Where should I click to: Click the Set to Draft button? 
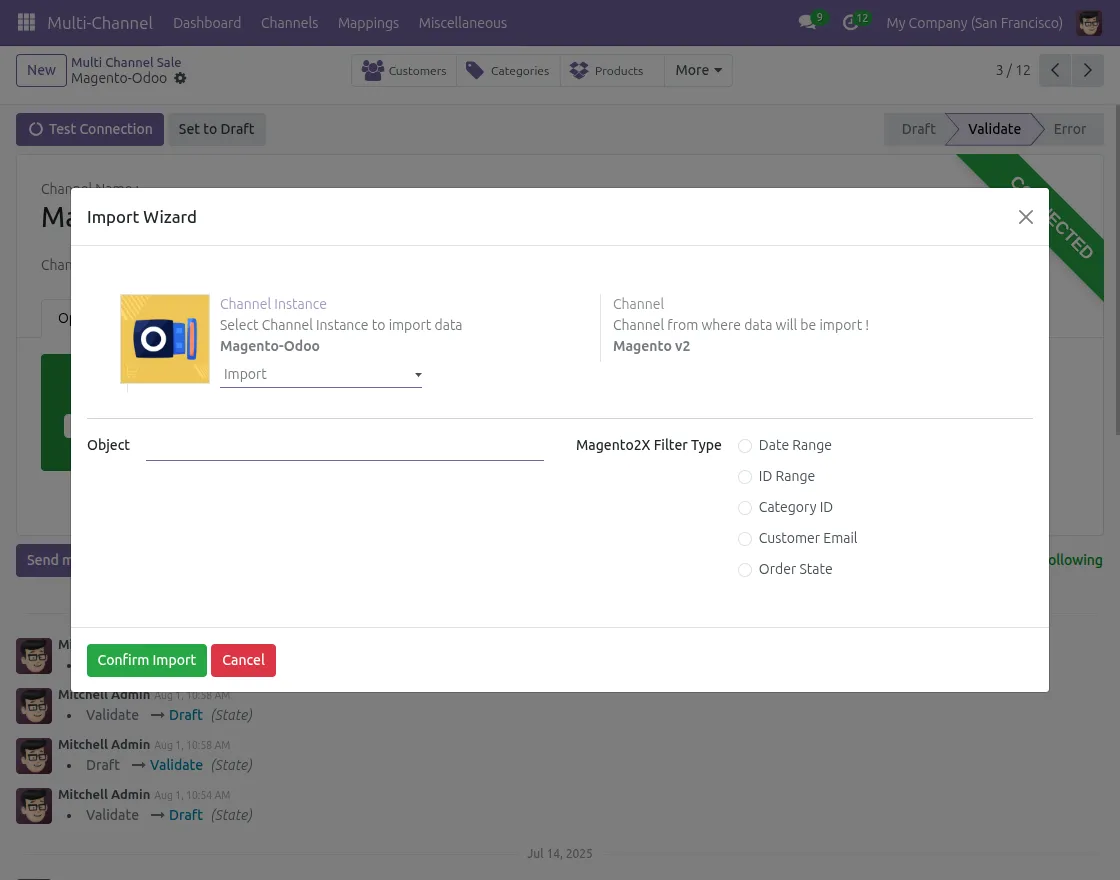216,129
